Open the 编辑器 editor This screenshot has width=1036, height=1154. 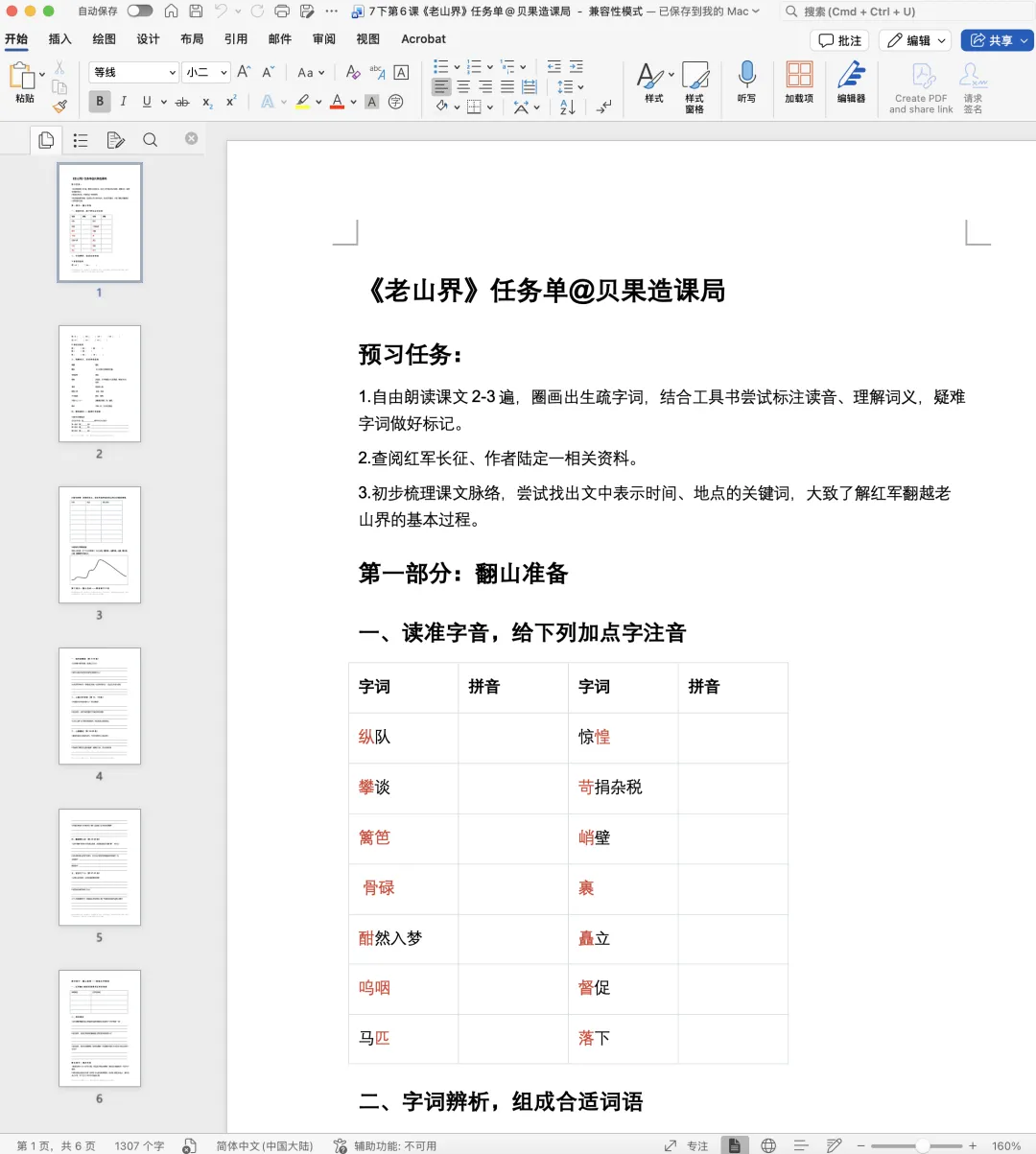(852, 82)
